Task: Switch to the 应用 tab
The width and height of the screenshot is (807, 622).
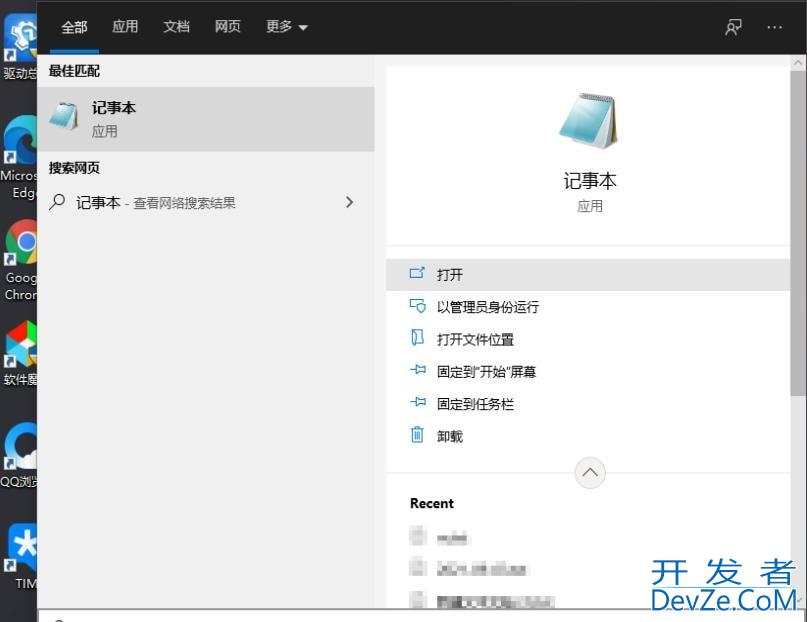Action: click(125, 27)
